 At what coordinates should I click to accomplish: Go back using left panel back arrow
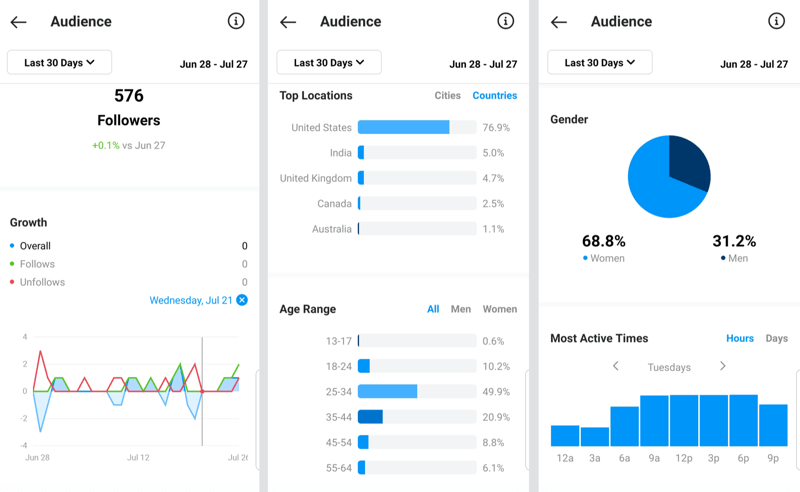click(x=18, y=22)
